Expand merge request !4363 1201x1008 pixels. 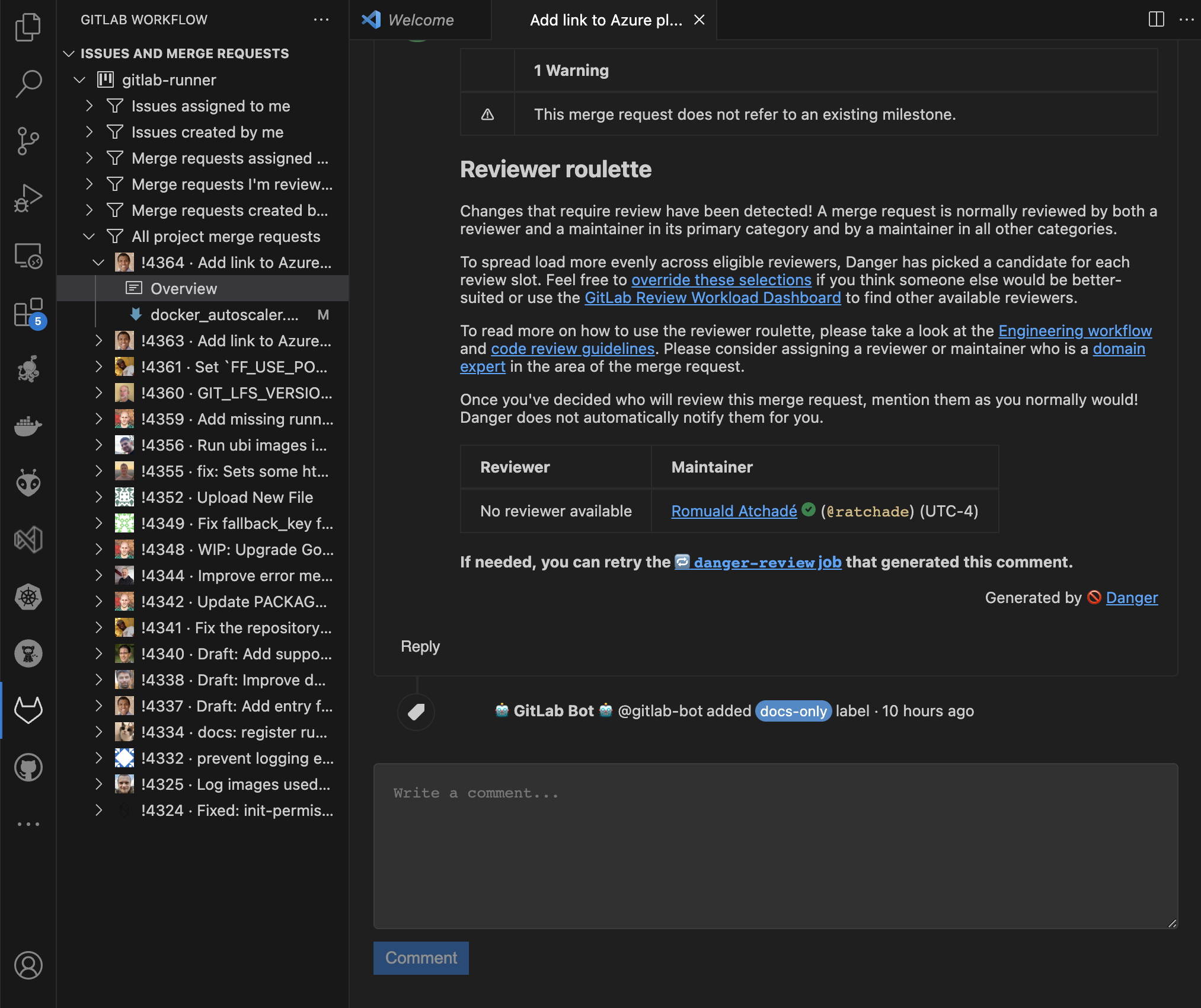(99, 341)
